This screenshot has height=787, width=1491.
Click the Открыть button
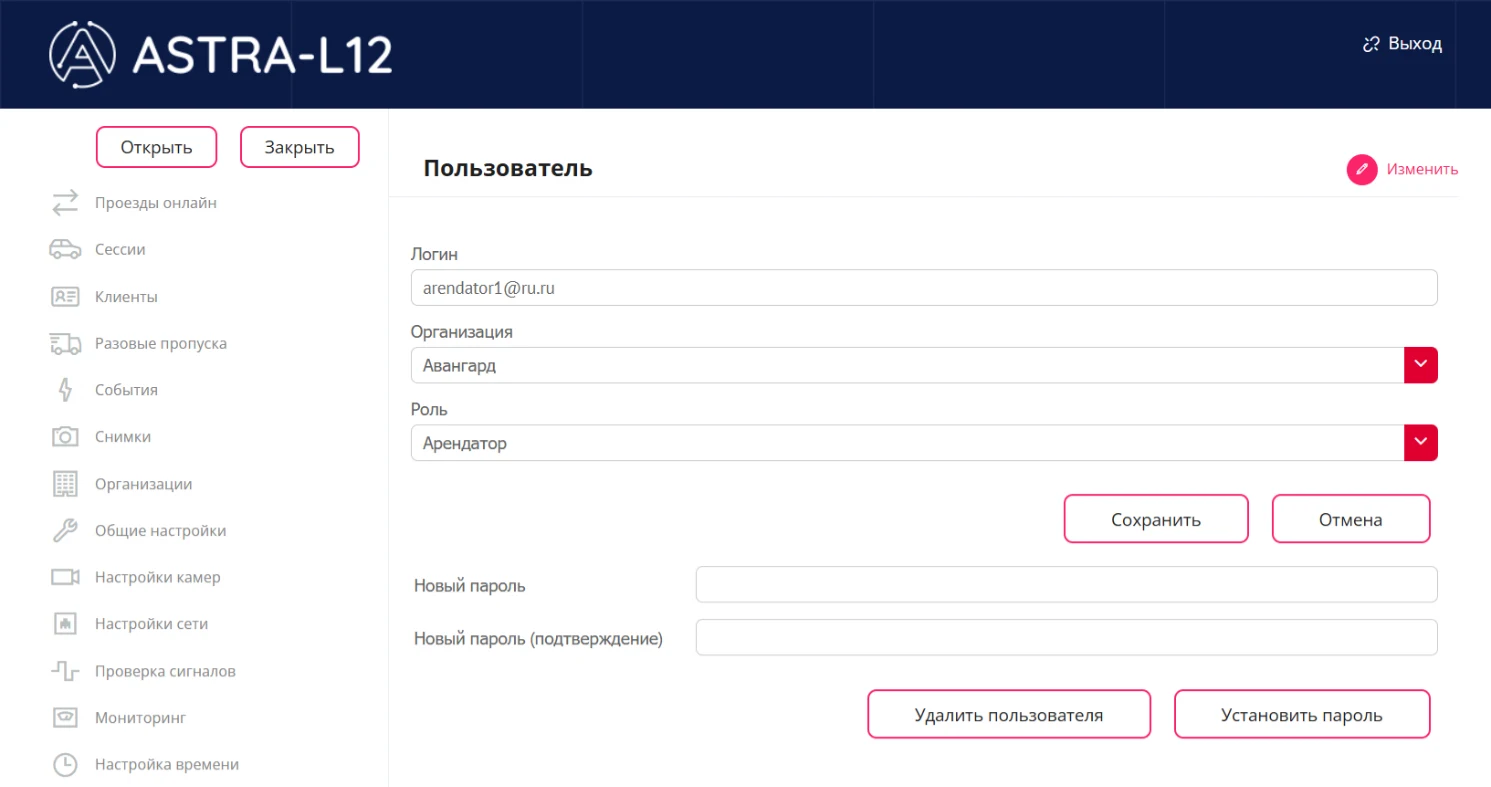[x=156, y=147]
